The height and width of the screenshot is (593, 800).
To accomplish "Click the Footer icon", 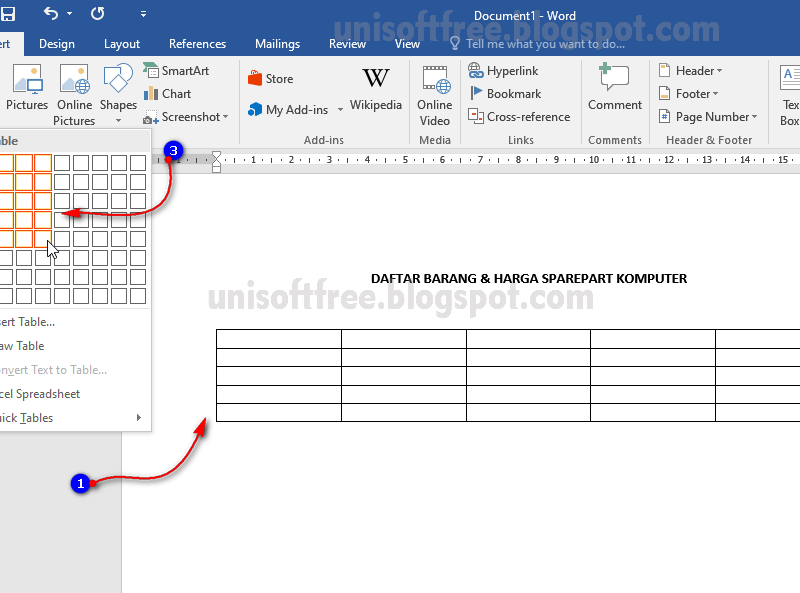I will (x=664, y=93).
